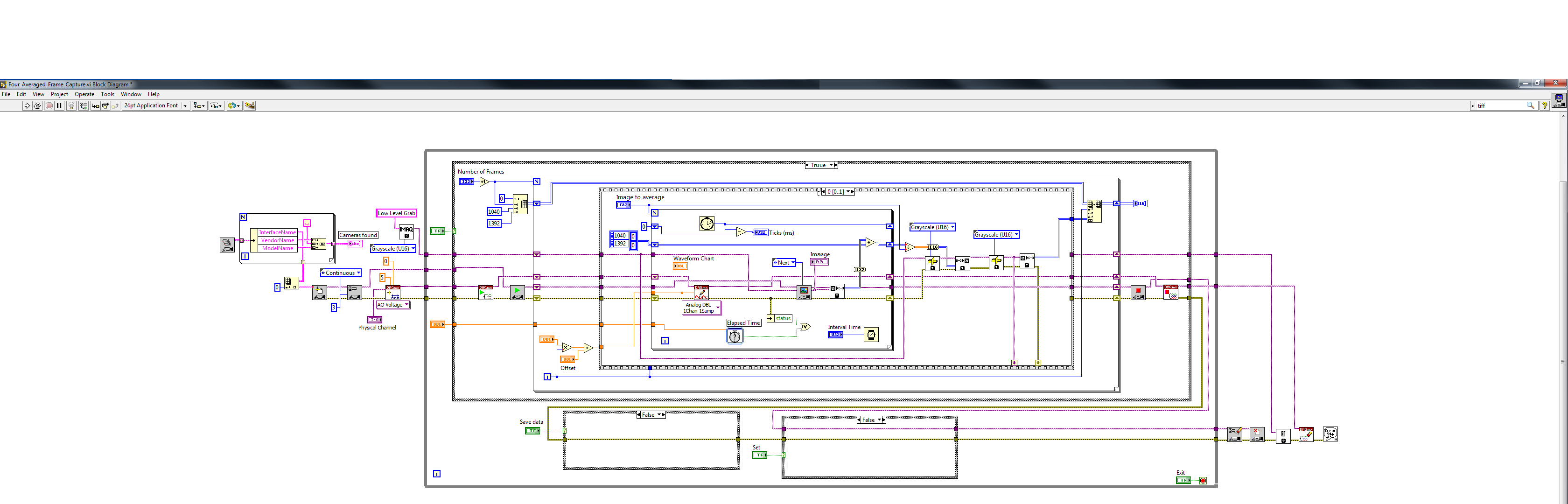This screenshot has width=1568, height=504.
Task: Open the Analog DBL 1Chan 1Samp selector
Action: click(701, 308)
